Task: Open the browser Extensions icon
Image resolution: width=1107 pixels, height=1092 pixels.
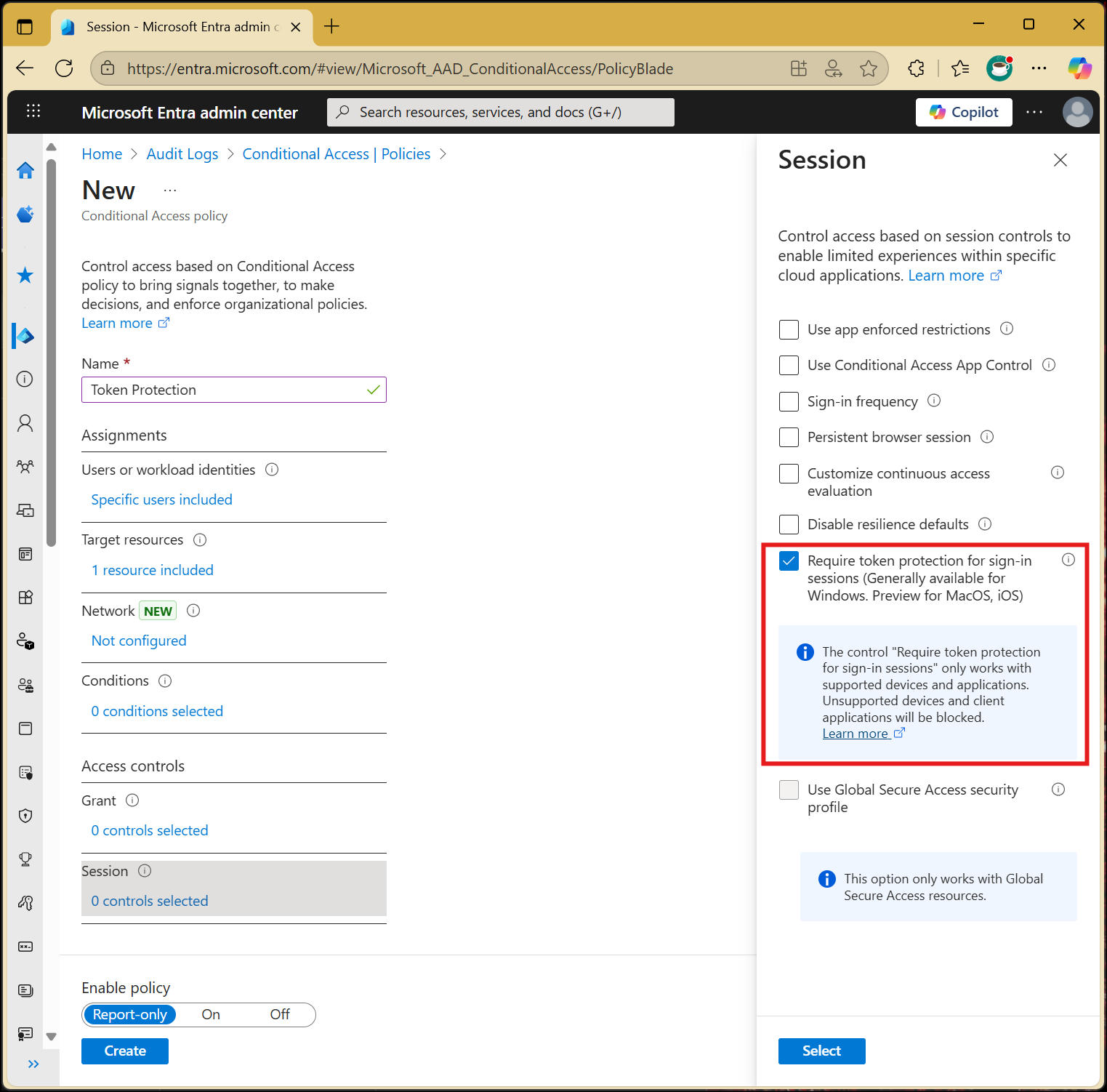Action: (915, 68)
